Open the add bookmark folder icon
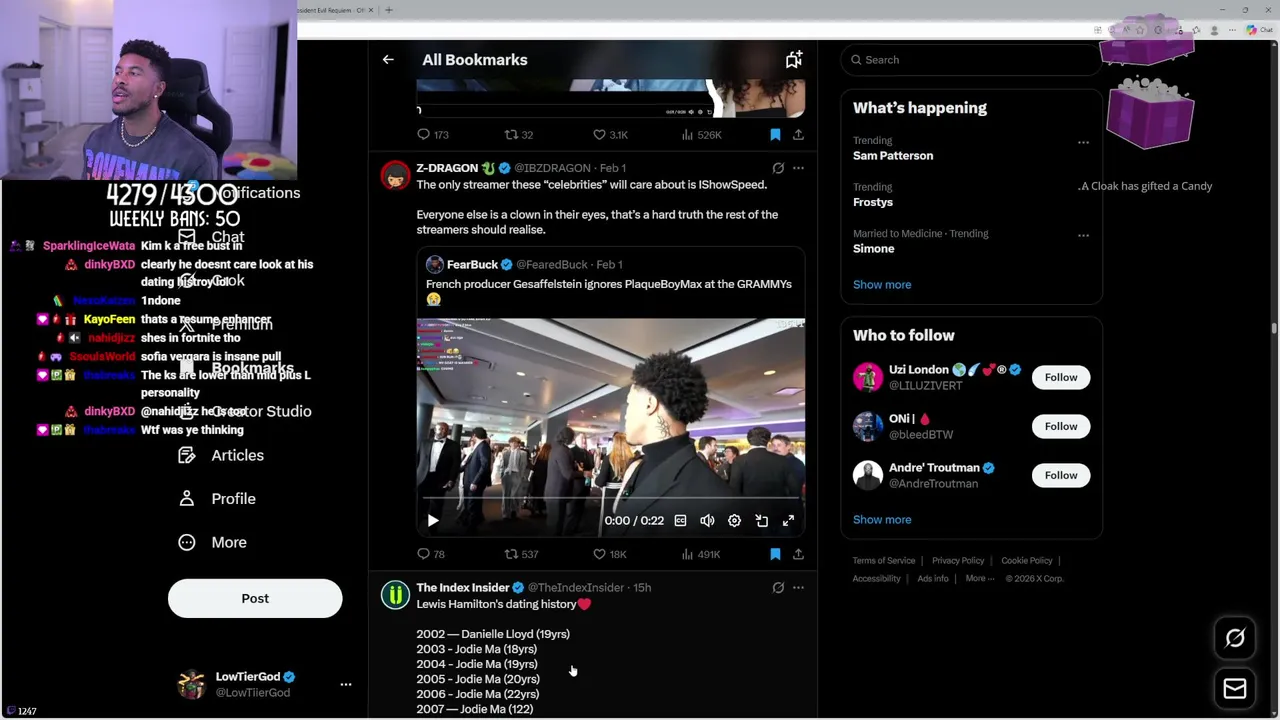The image size is (1280, 720). coord(793,60)
